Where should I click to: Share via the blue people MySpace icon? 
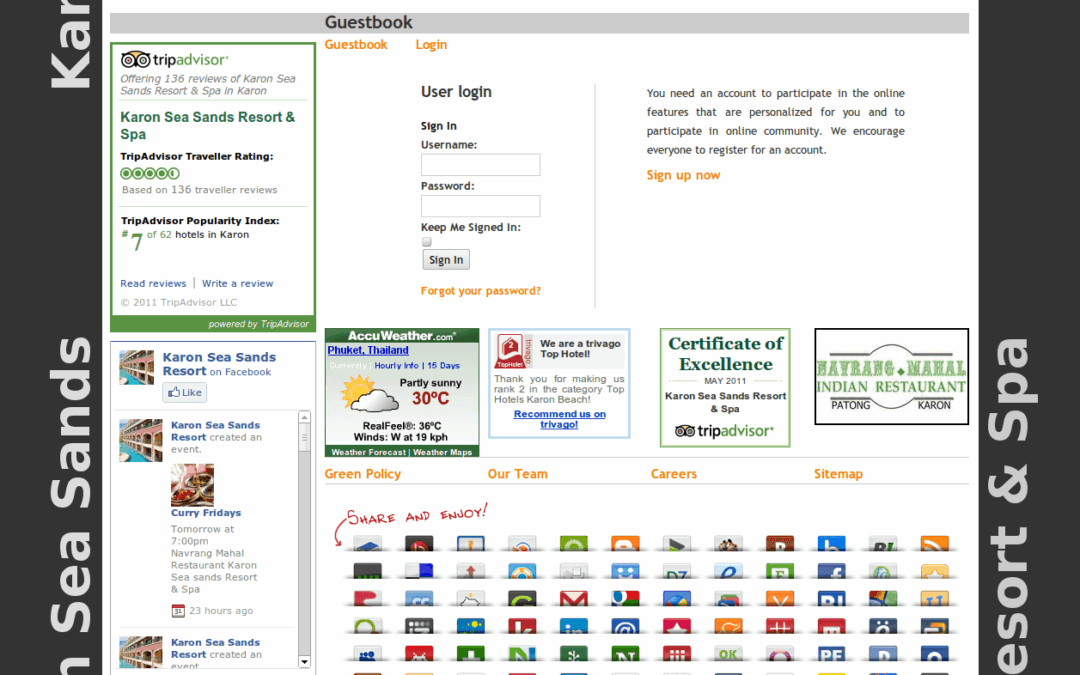click(367, 654)
